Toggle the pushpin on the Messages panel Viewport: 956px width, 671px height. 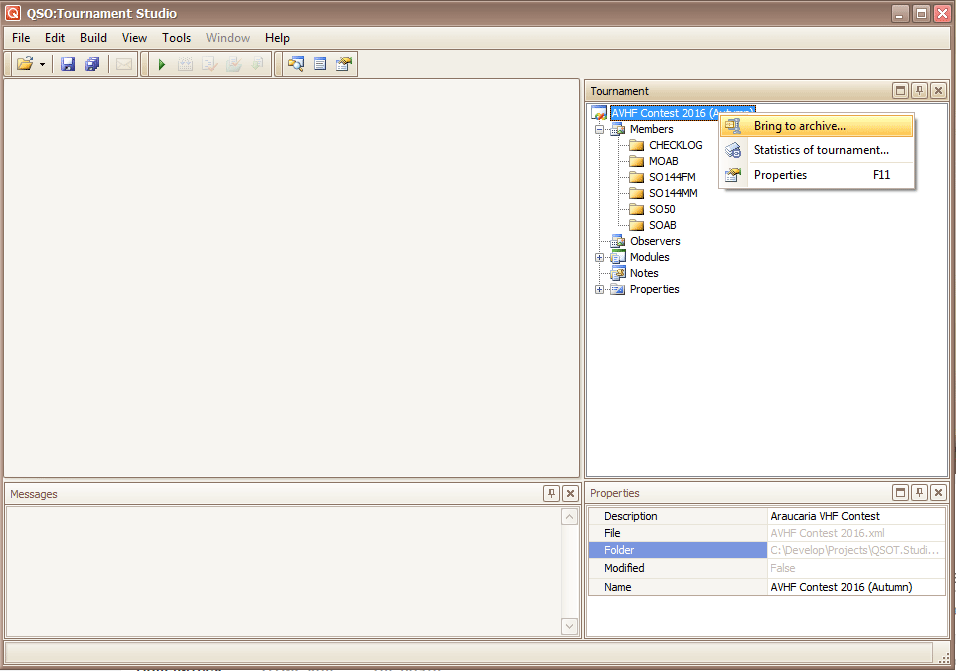(x=551, y=493)
